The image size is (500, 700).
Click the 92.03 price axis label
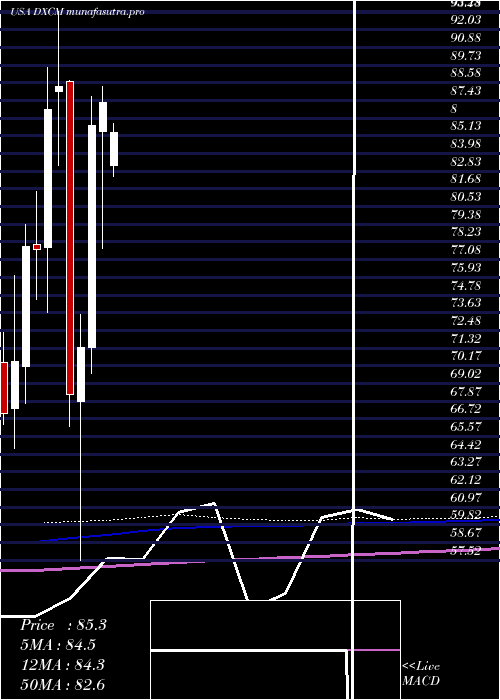click(466, 20)
